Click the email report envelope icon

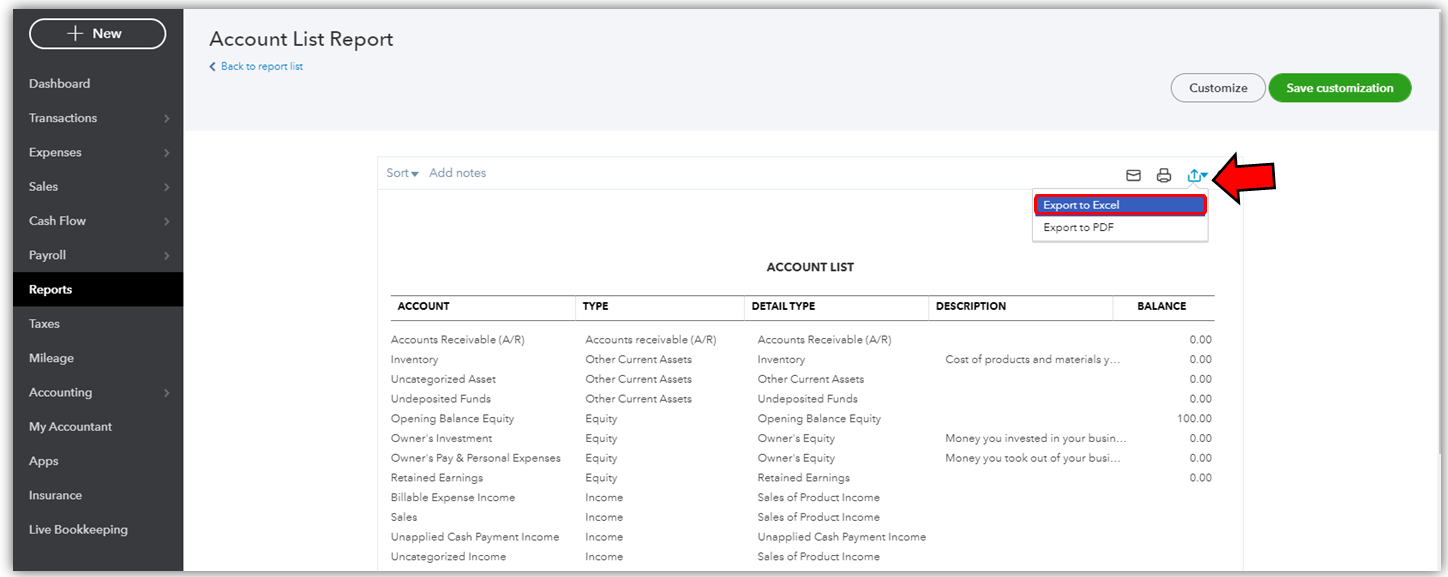(1133, 175)
